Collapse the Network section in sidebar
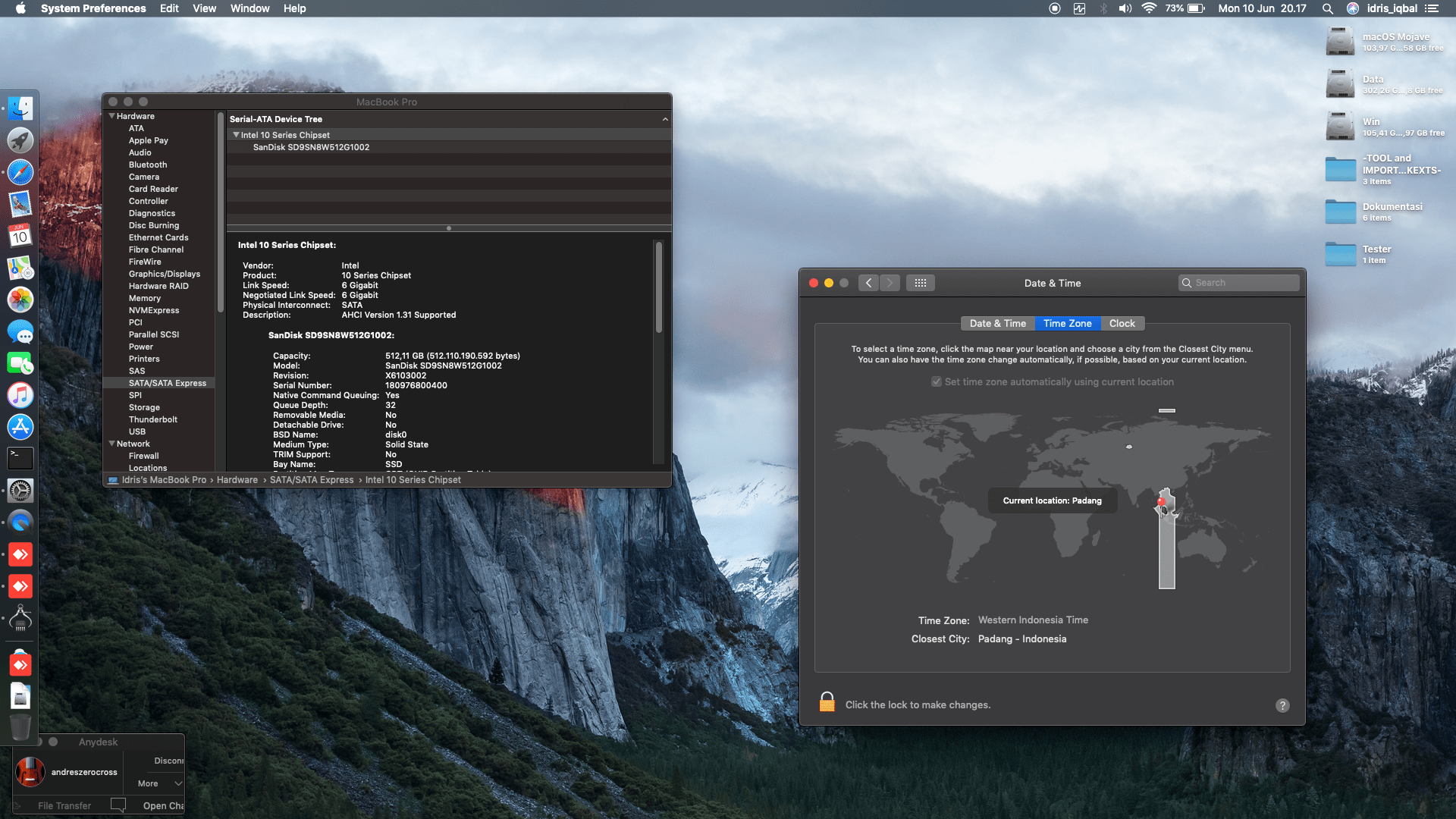 point(112,444)
